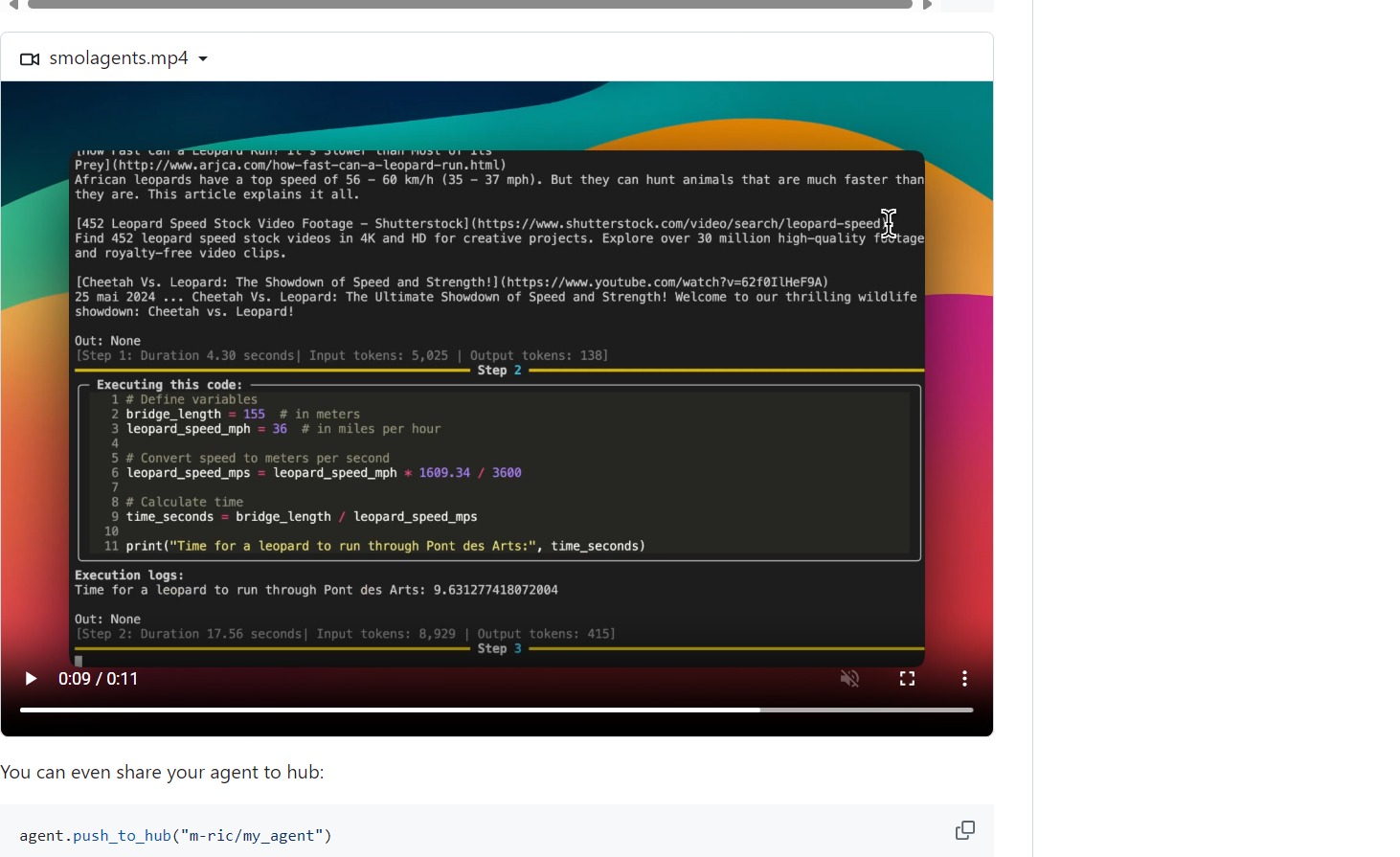Screen dimensions: 1400x857
Task: Click the smolagents.mp4 file title
Action: 119,58
